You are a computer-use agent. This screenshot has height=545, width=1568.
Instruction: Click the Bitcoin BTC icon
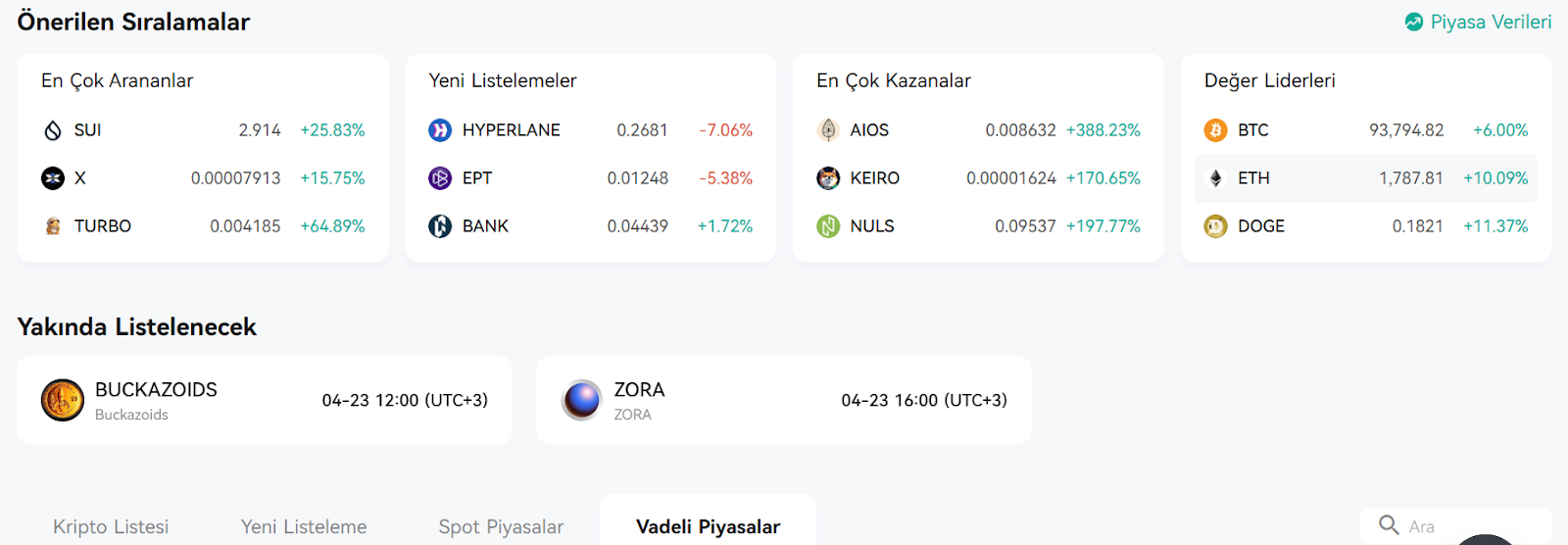pyautogui.click(x=1215, y=130)
